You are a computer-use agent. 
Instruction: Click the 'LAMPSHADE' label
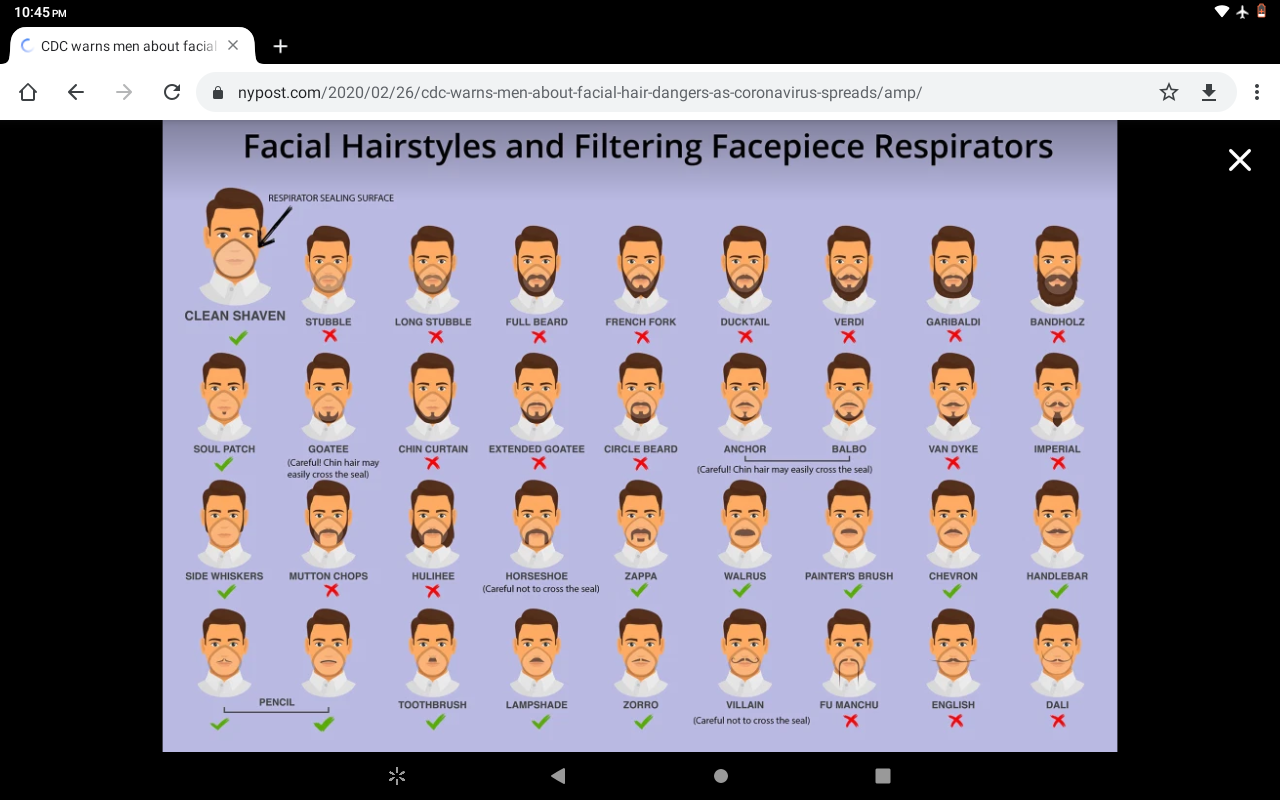(537, 705)
